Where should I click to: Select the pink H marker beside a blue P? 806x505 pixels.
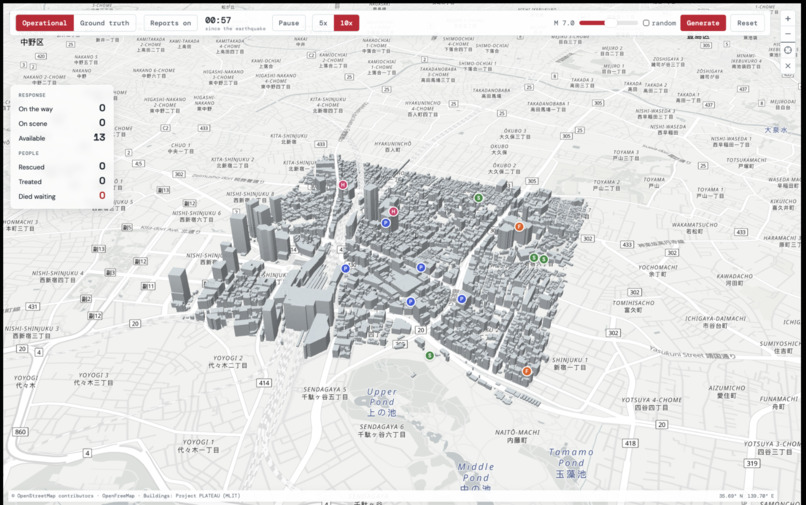point(393,211)
